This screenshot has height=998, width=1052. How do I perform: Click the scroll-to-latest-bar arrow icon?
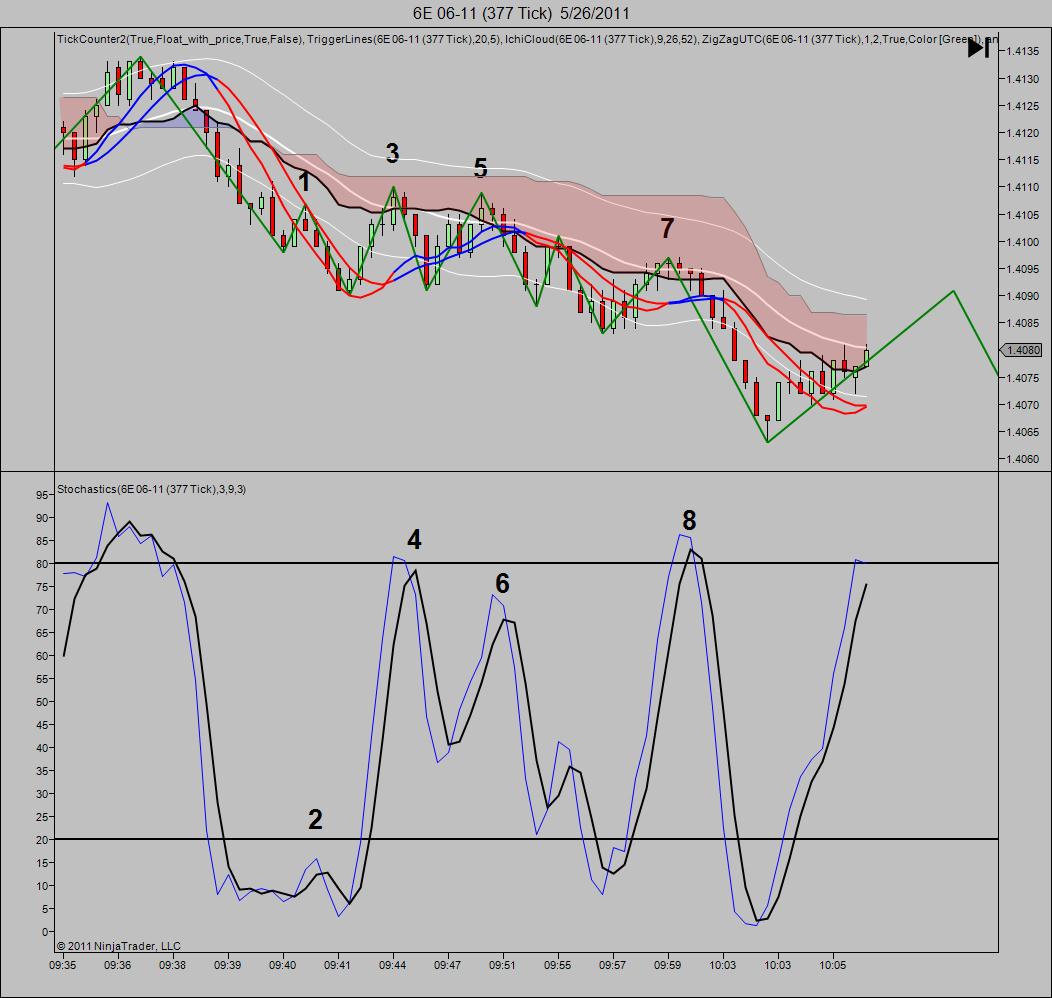pyautogui.click(x=978, y=48)
